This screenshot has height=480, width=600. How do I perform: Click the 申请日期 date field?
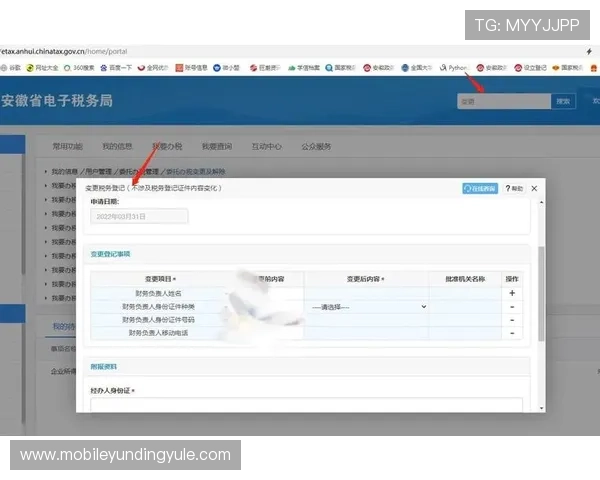pyautogui.click(x=139, y=216)
